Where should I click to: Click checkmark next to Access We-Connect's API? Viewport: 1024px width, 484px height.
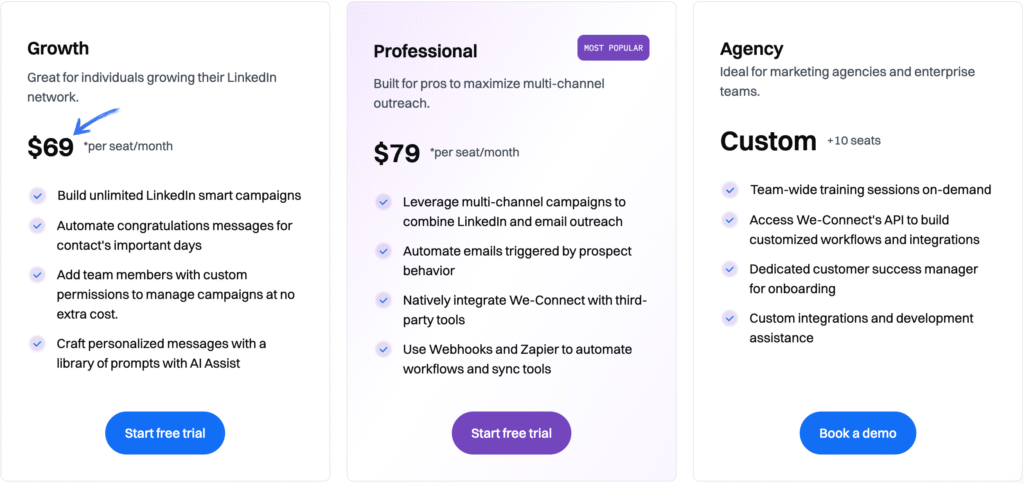pos(730,220)
